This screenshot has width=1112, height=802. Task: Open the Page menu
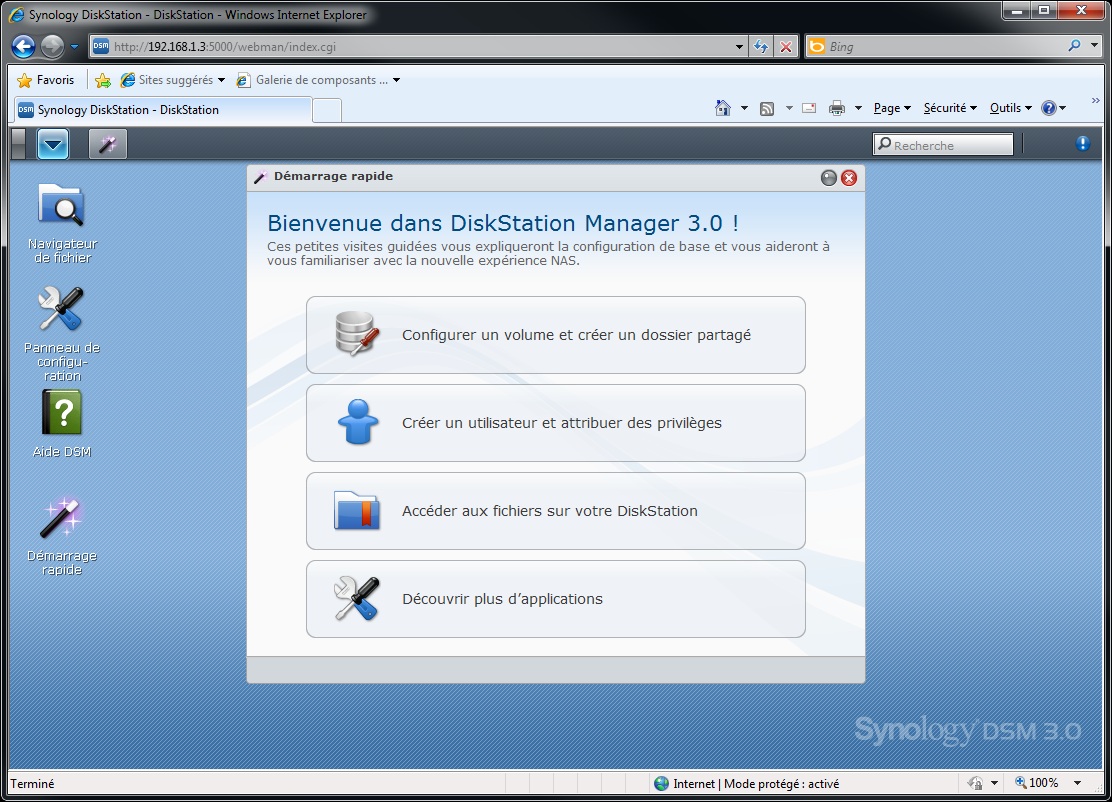tap(892, 108)
